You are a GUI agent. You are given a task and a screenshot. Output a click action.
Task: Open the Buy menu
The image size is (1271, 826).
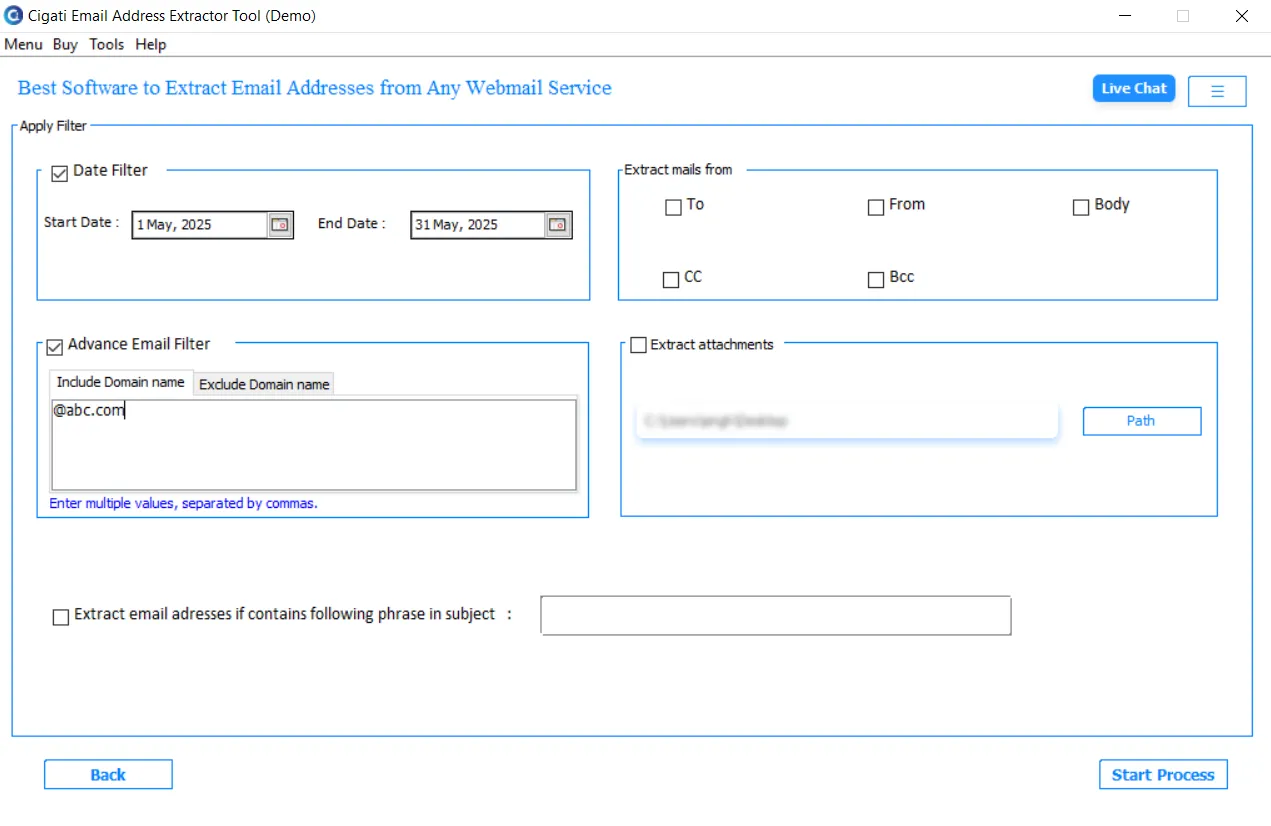coord(65,44)
